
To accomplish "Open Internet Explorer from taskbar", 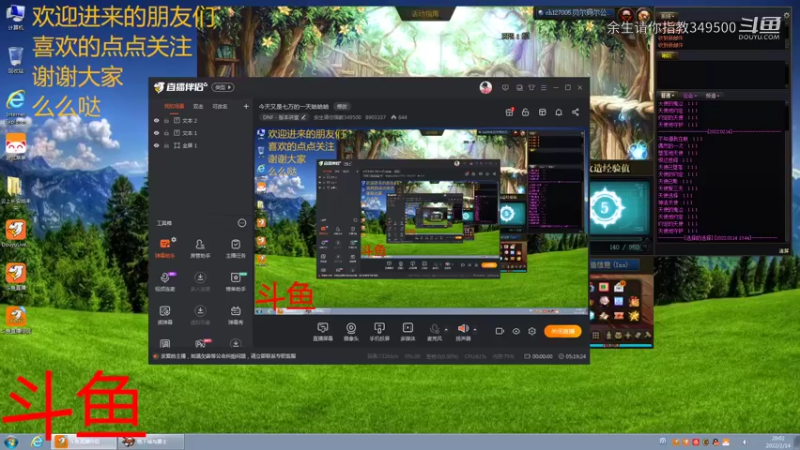I will [x=37, y=441].
